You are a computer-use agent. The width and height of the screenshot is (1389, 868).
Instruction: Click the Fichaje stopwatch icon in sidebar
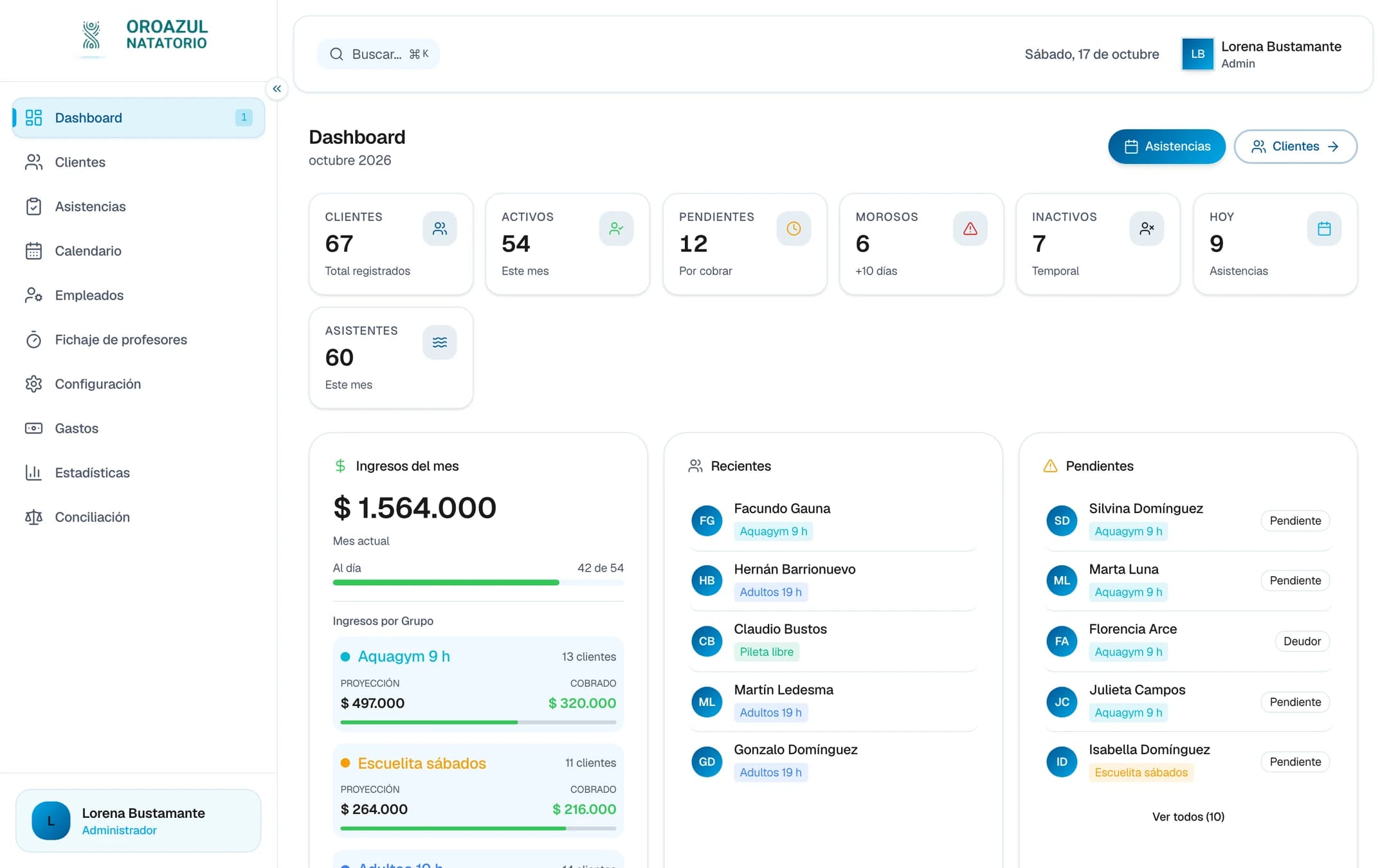[x=33, y=339]
